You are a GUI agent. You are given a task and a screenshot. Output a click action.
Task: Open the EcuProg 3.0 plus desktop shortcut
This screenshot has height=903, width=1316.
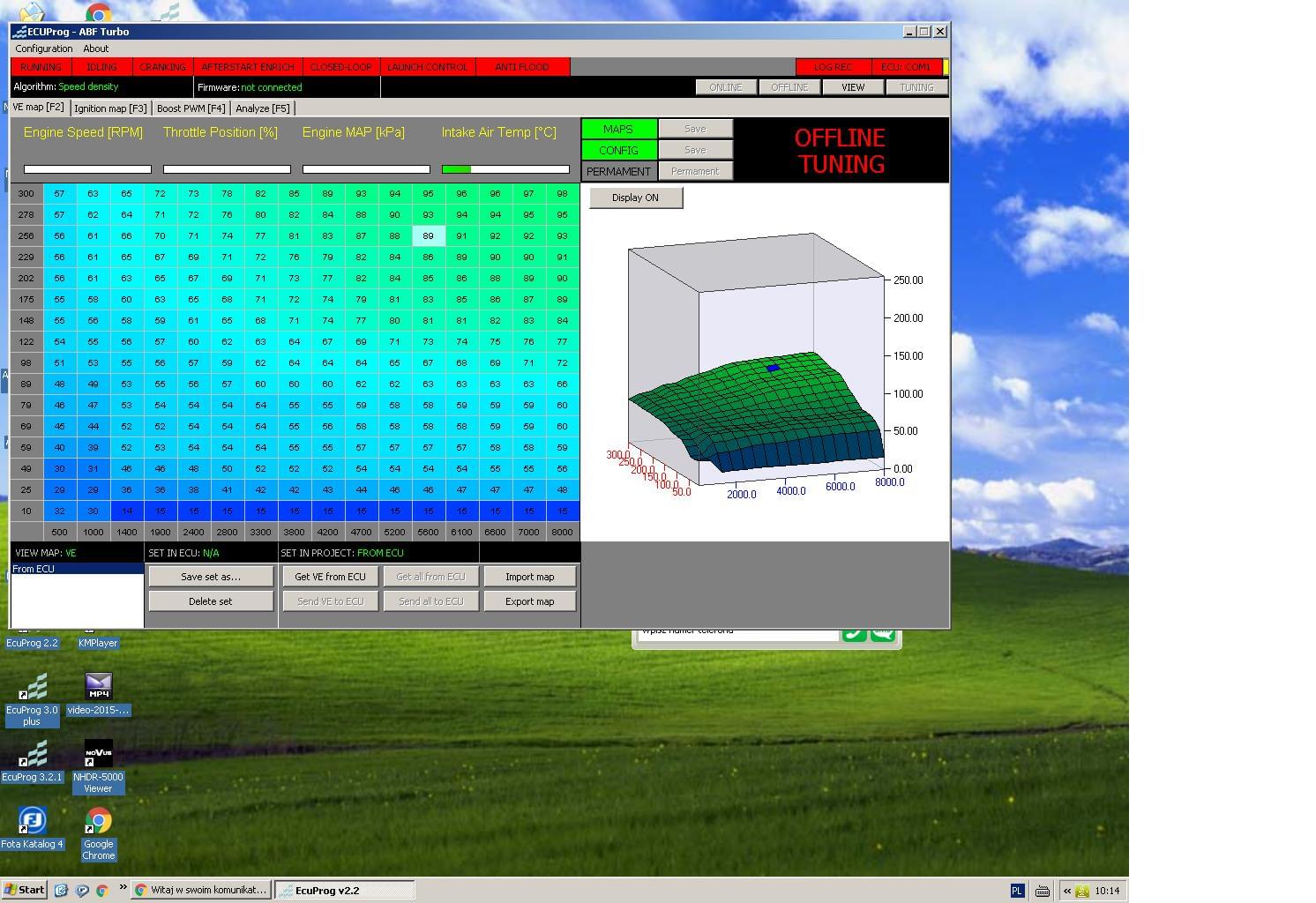tap(32, 690)
